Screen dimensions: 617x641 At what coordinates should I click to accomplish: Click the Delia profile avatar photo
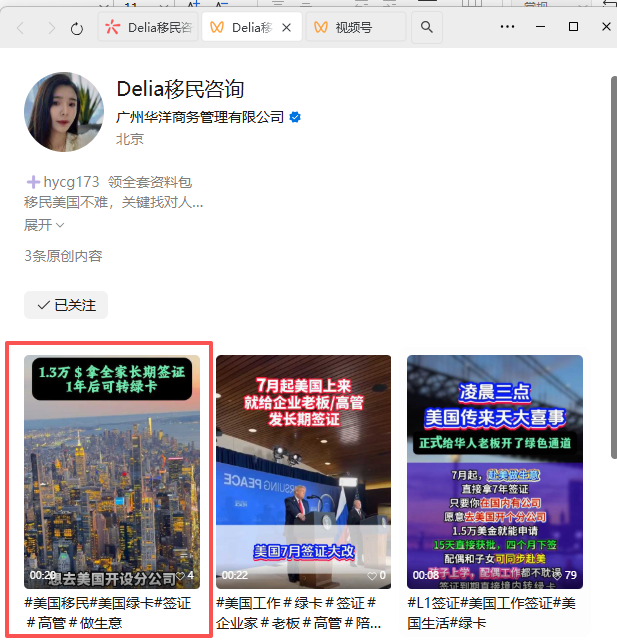coord(64,112)
